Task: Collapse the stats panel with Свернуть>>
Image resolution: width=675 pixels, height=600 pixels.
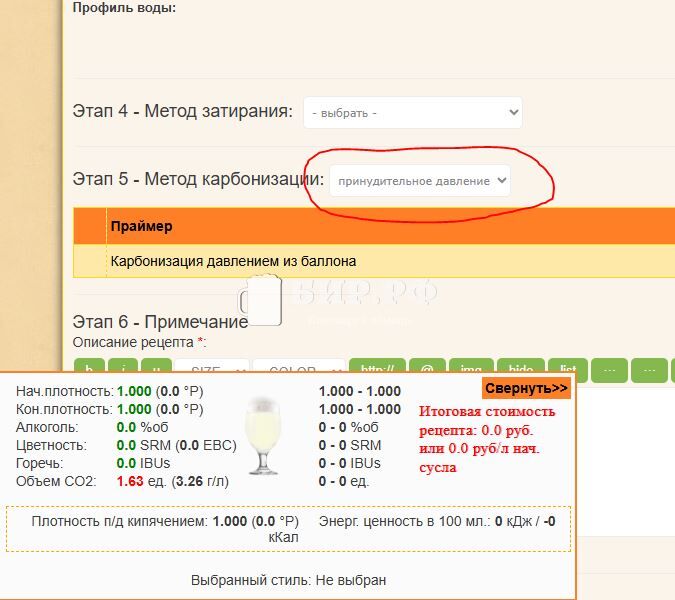Action: click(526, 388)
